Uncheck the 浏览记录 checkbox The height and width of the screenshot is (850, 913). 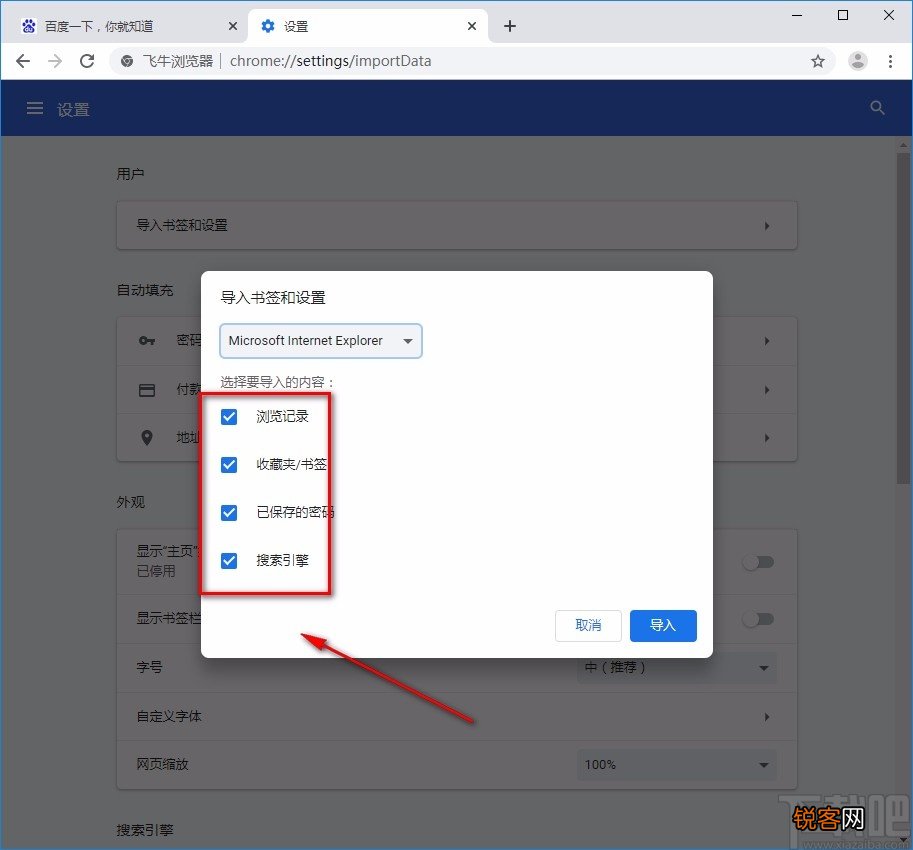click(229, 417)
